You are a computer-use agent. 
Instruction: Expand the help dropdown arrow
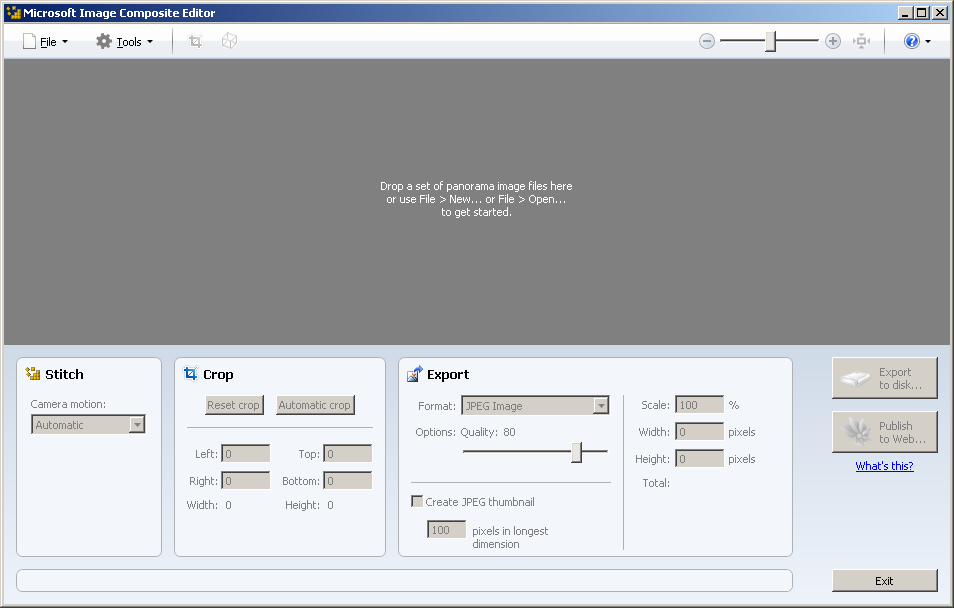(928, 41)
